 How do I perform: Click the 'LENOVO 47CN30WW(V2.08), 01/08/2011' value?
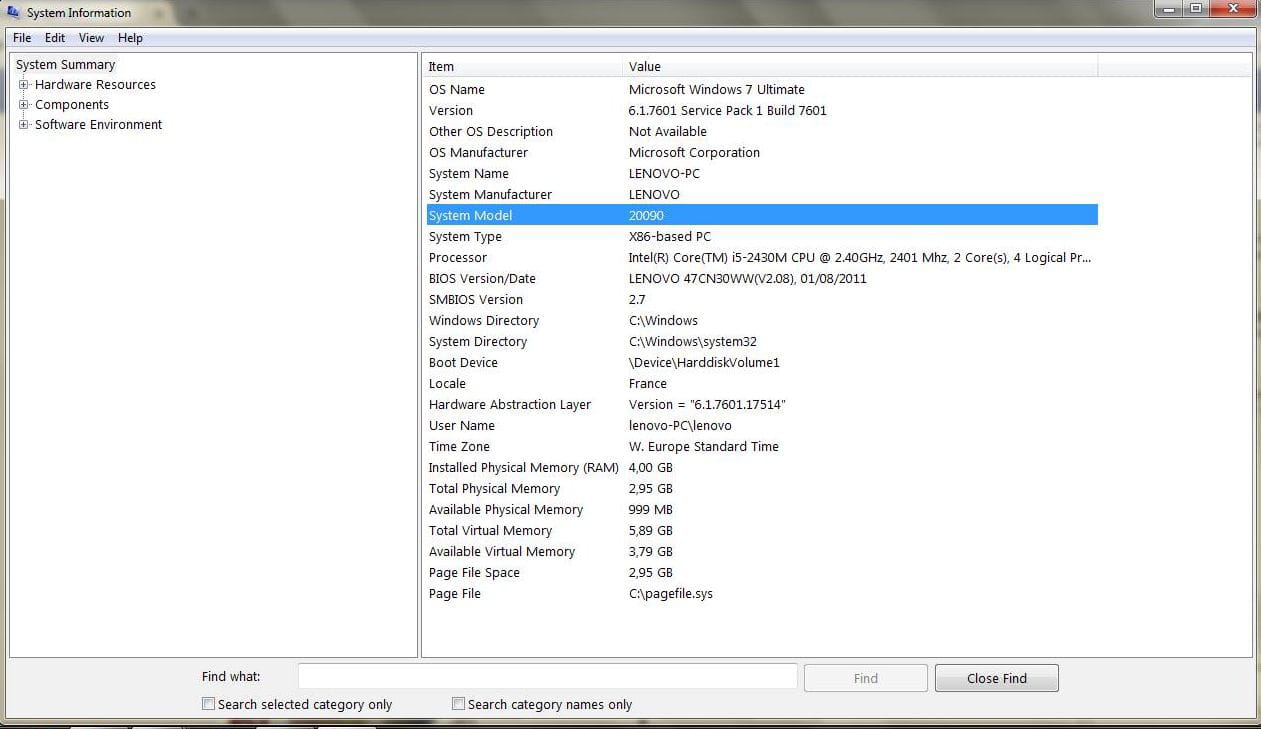pyautogui.click(x=747, y=279)
